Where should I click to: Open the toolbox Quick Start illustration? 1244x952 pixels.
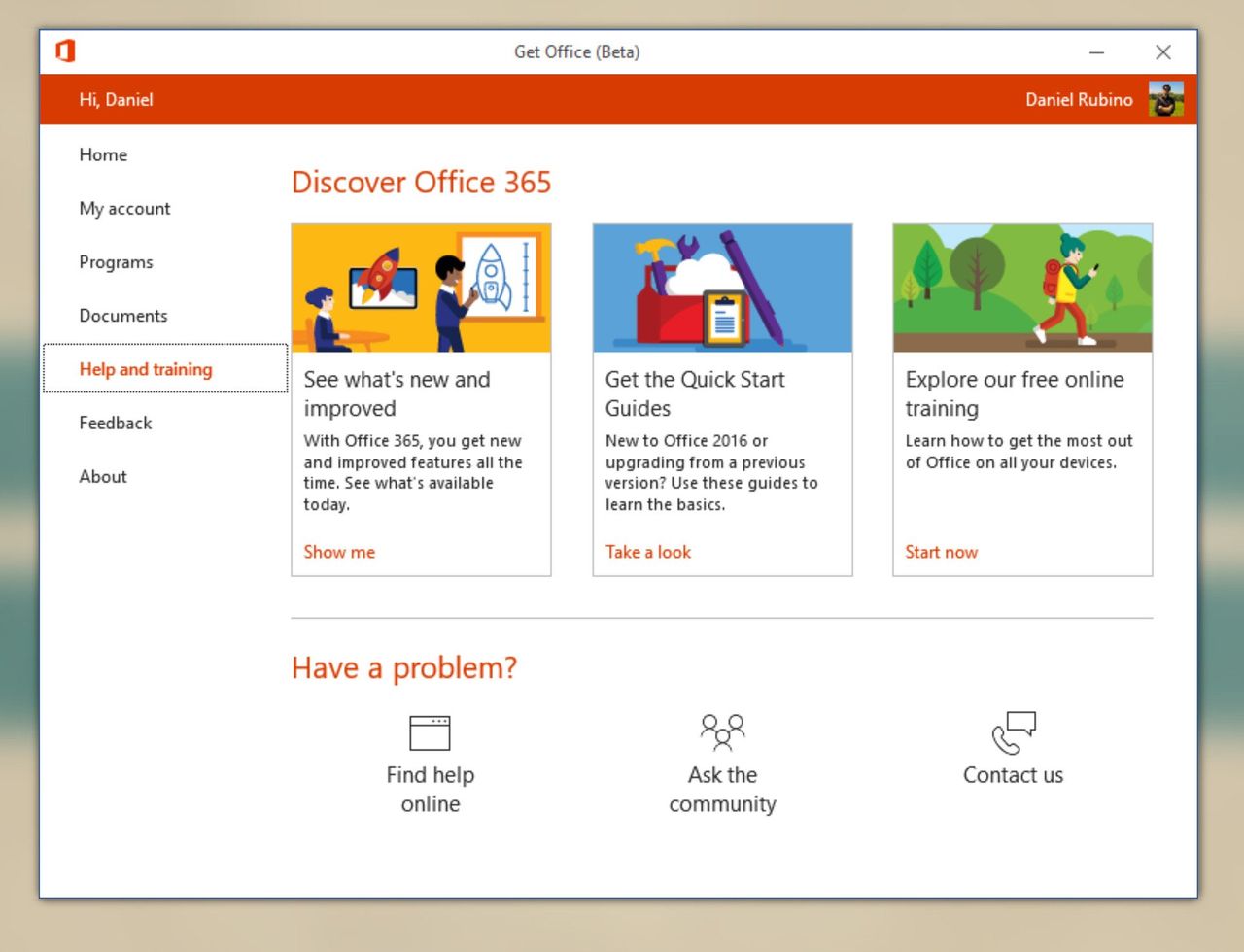pos(722,289)
